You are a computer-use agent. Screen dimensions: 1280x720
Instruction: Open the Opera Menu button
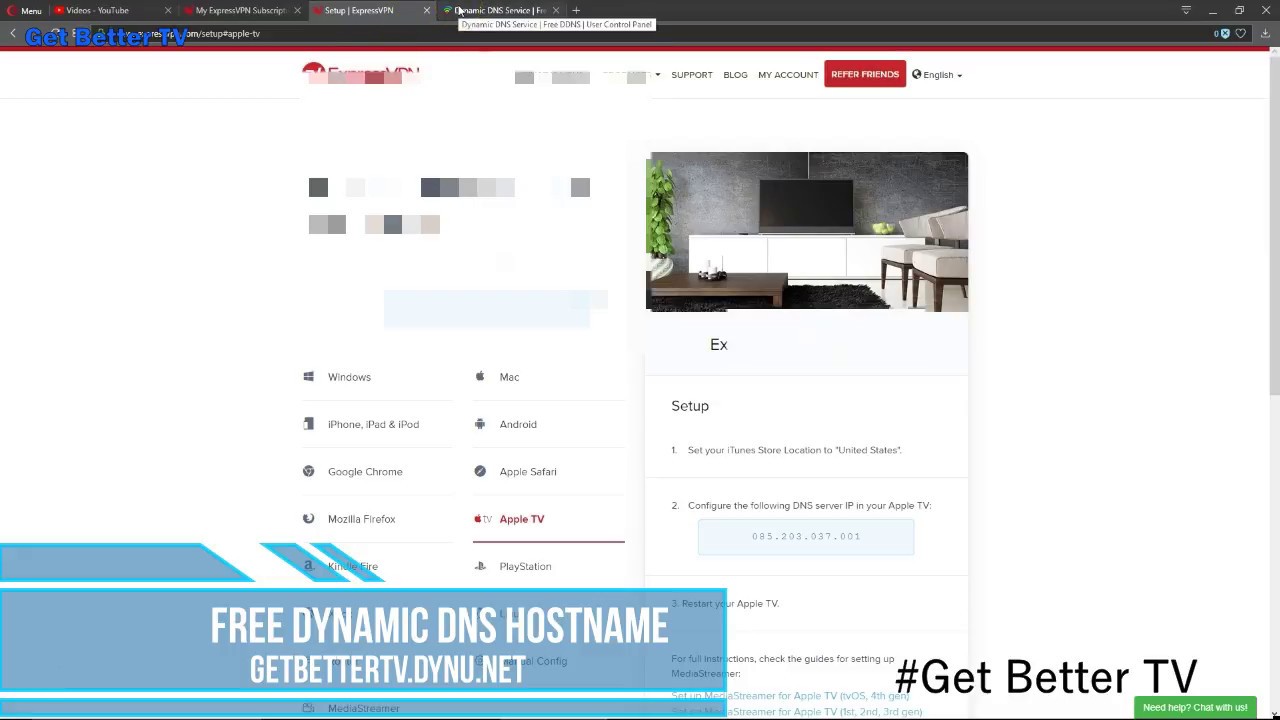24,10
